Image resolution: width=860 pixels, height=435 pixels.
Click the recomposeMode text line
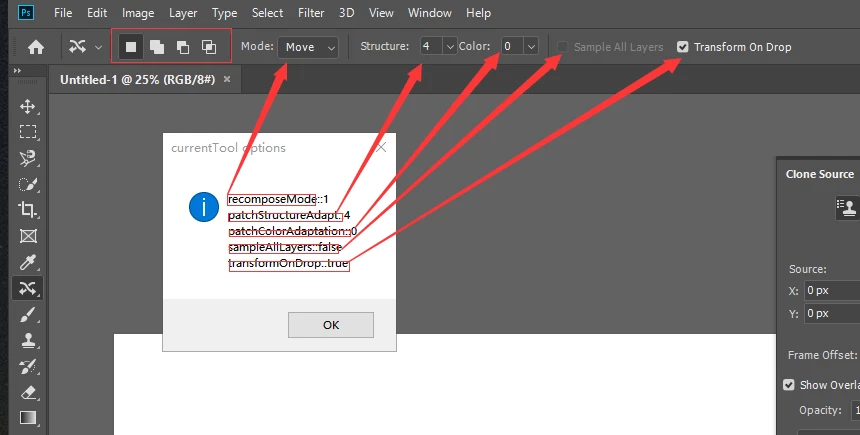(x=278, y=199)
